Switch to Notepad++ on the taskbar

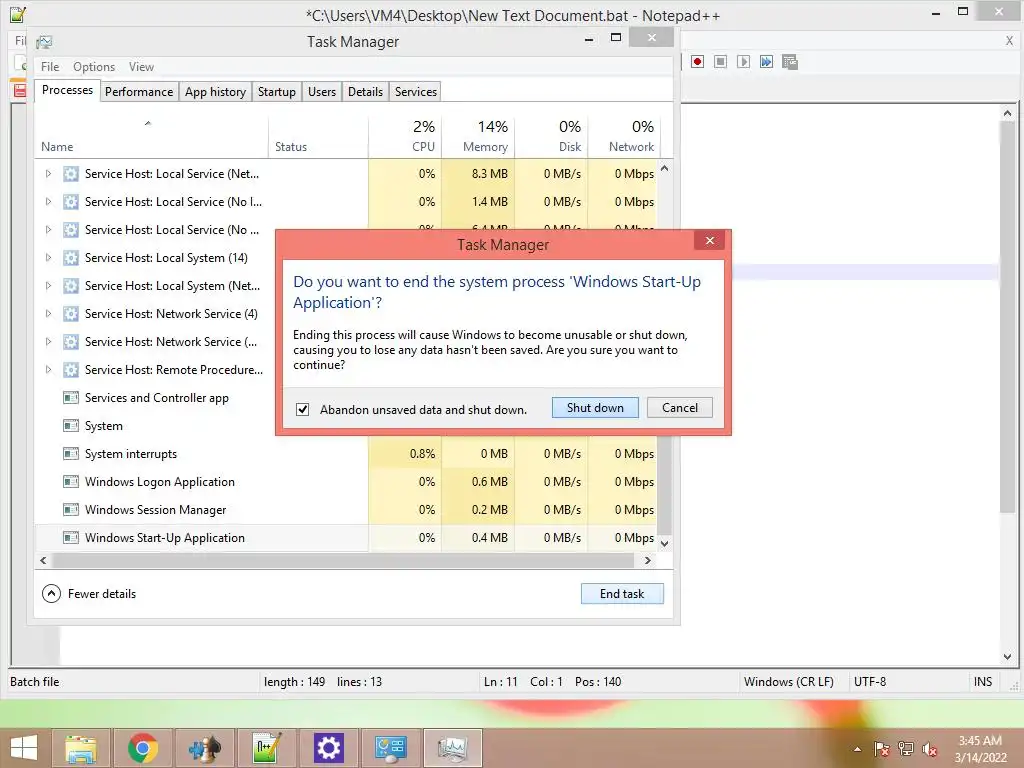[266, 748]
